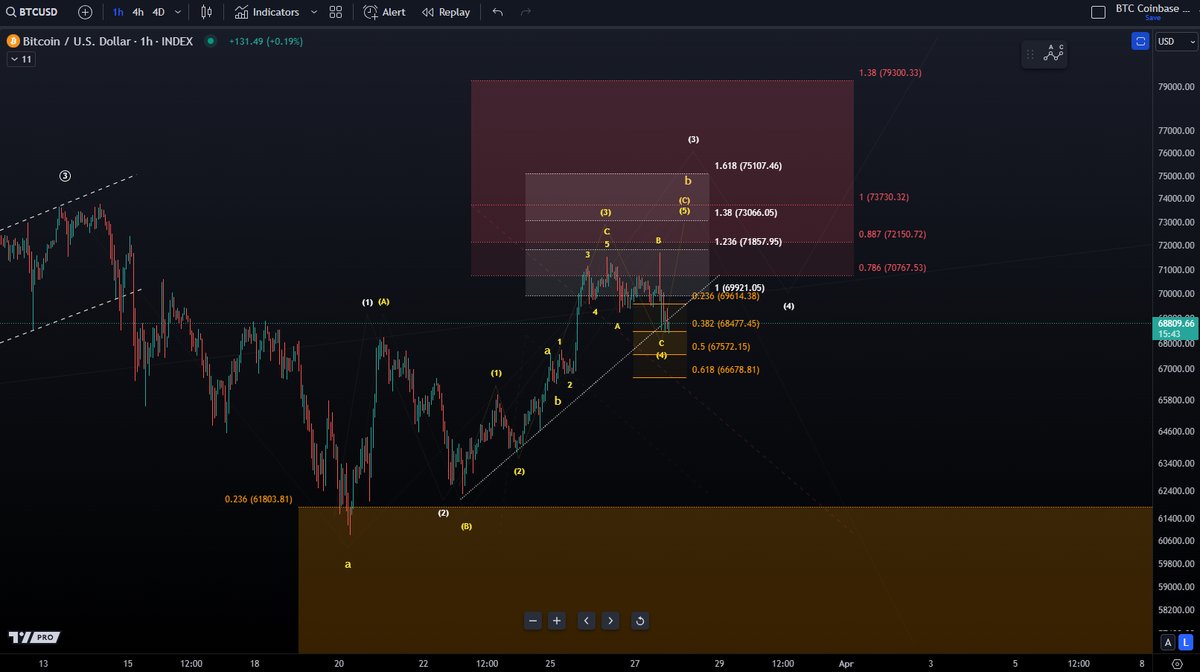Open chart settings gear icon
The image size is (1200, 672).
point(1176,664)
